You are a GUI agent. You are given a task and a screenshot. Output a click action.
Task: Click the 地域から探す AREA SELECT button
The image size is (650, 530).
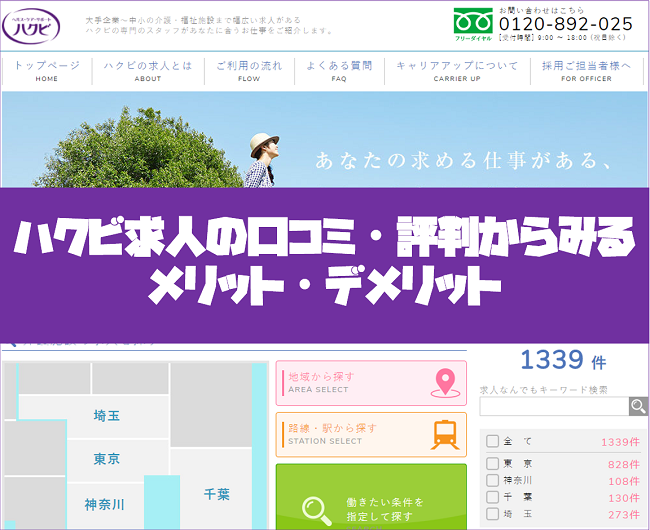(371, 383)
